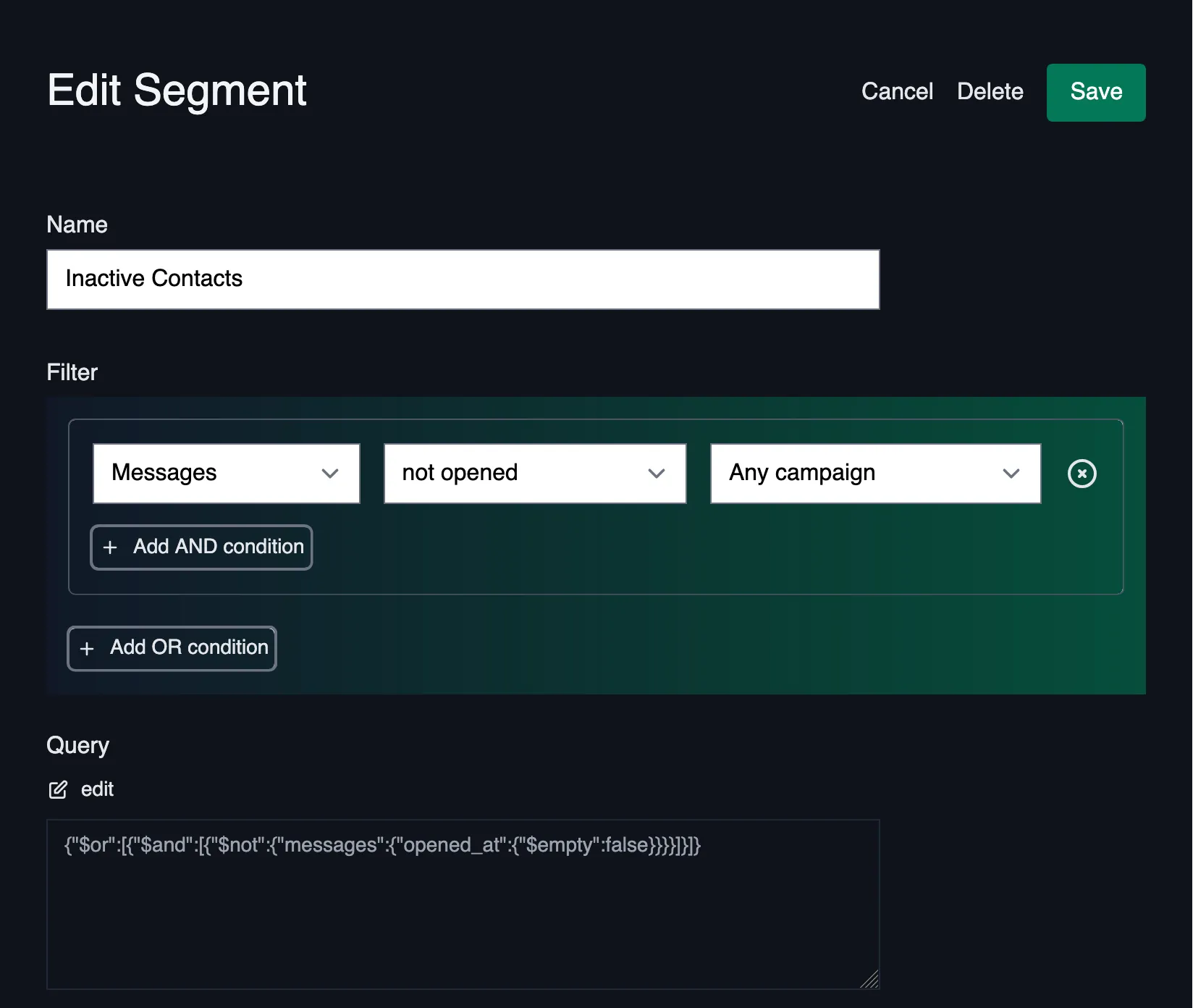
Task: Add an OR condition to the filter
Action: click(172, 648)
